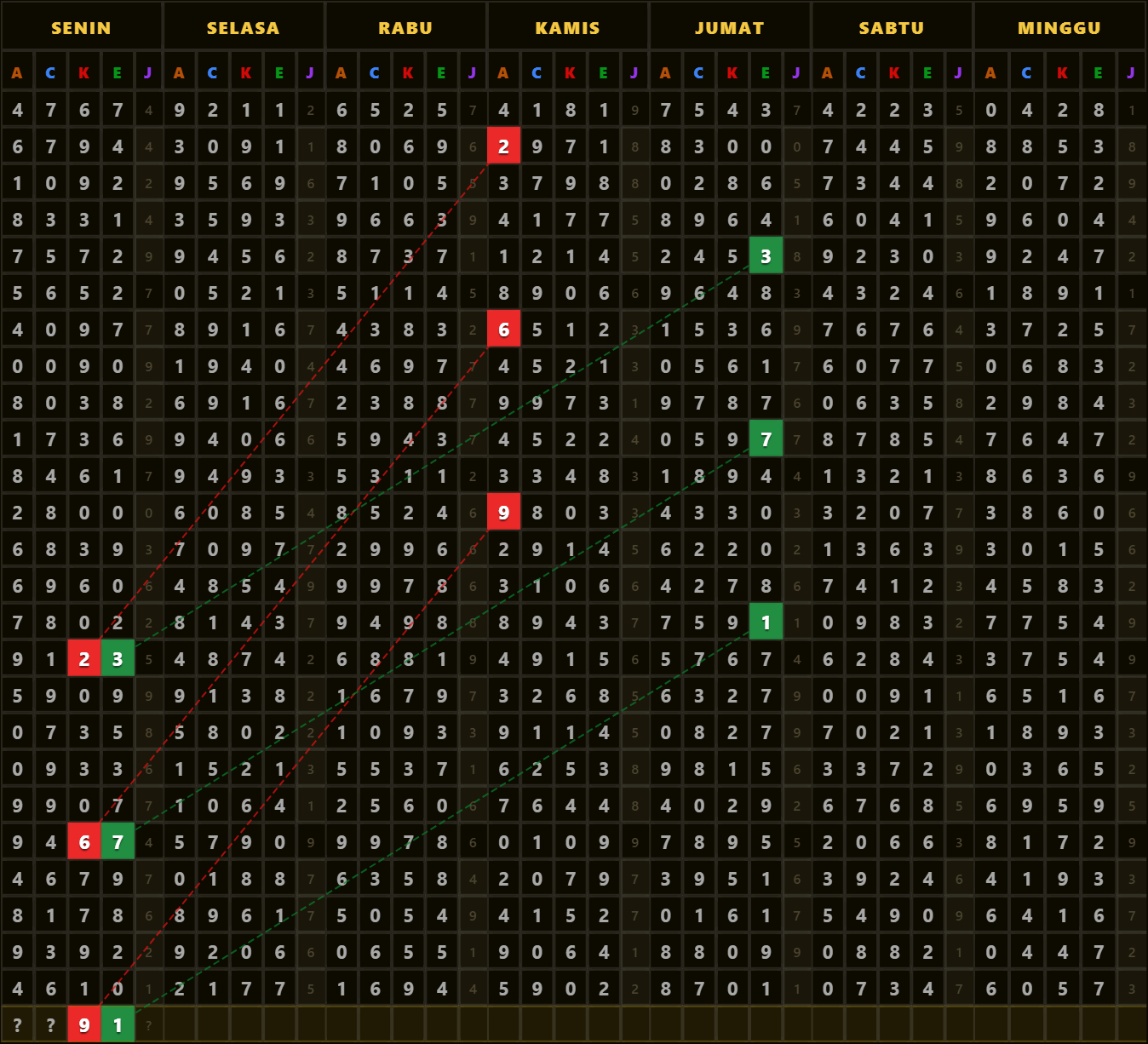Click the J column header under SELASA
This screenshot has width=1148, height=1044.
(x=310, y=72)
